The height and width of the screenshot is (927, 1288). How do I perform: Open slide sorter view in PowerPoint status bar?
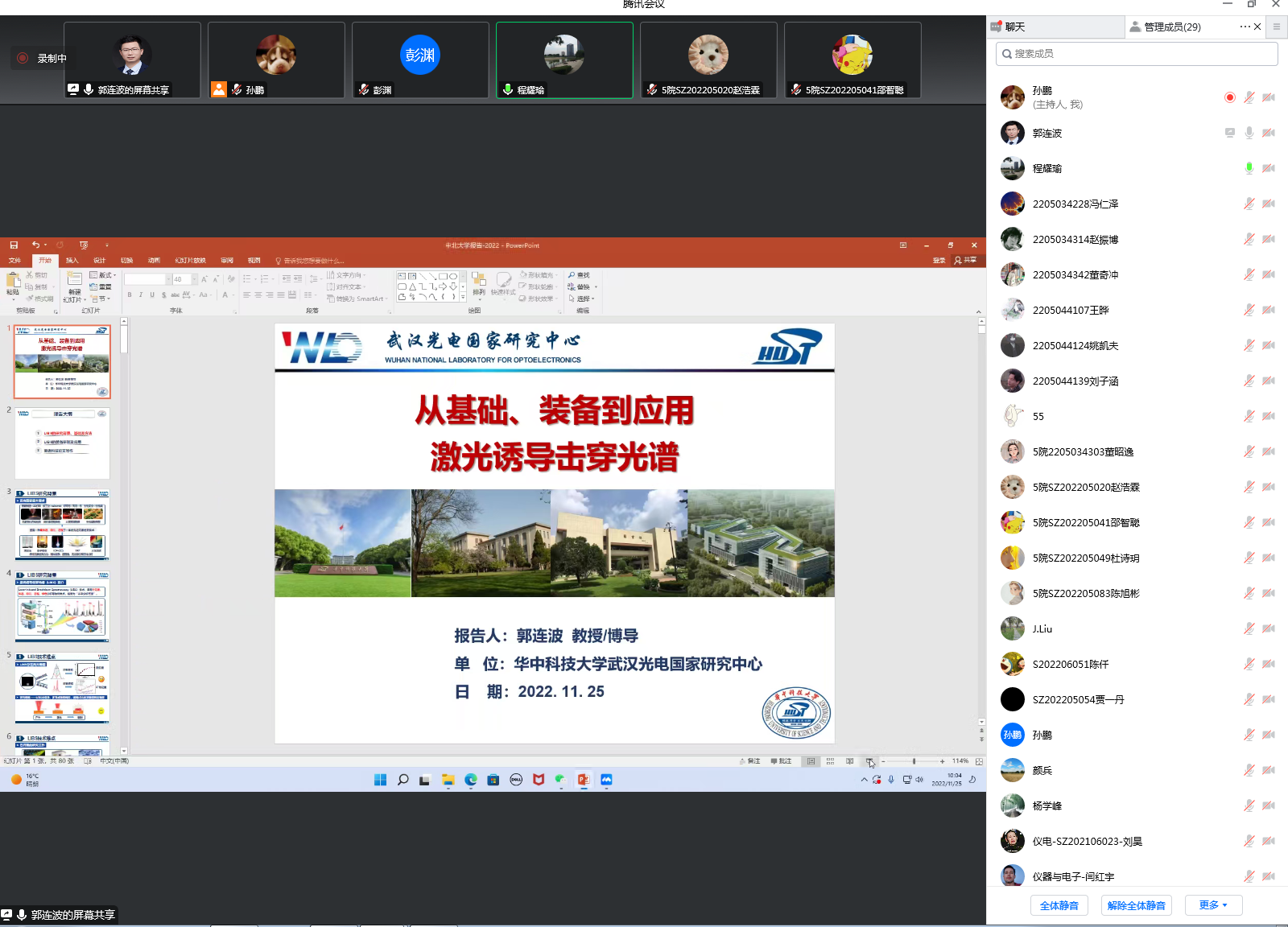pyautogui.click(x=830, y=761)
